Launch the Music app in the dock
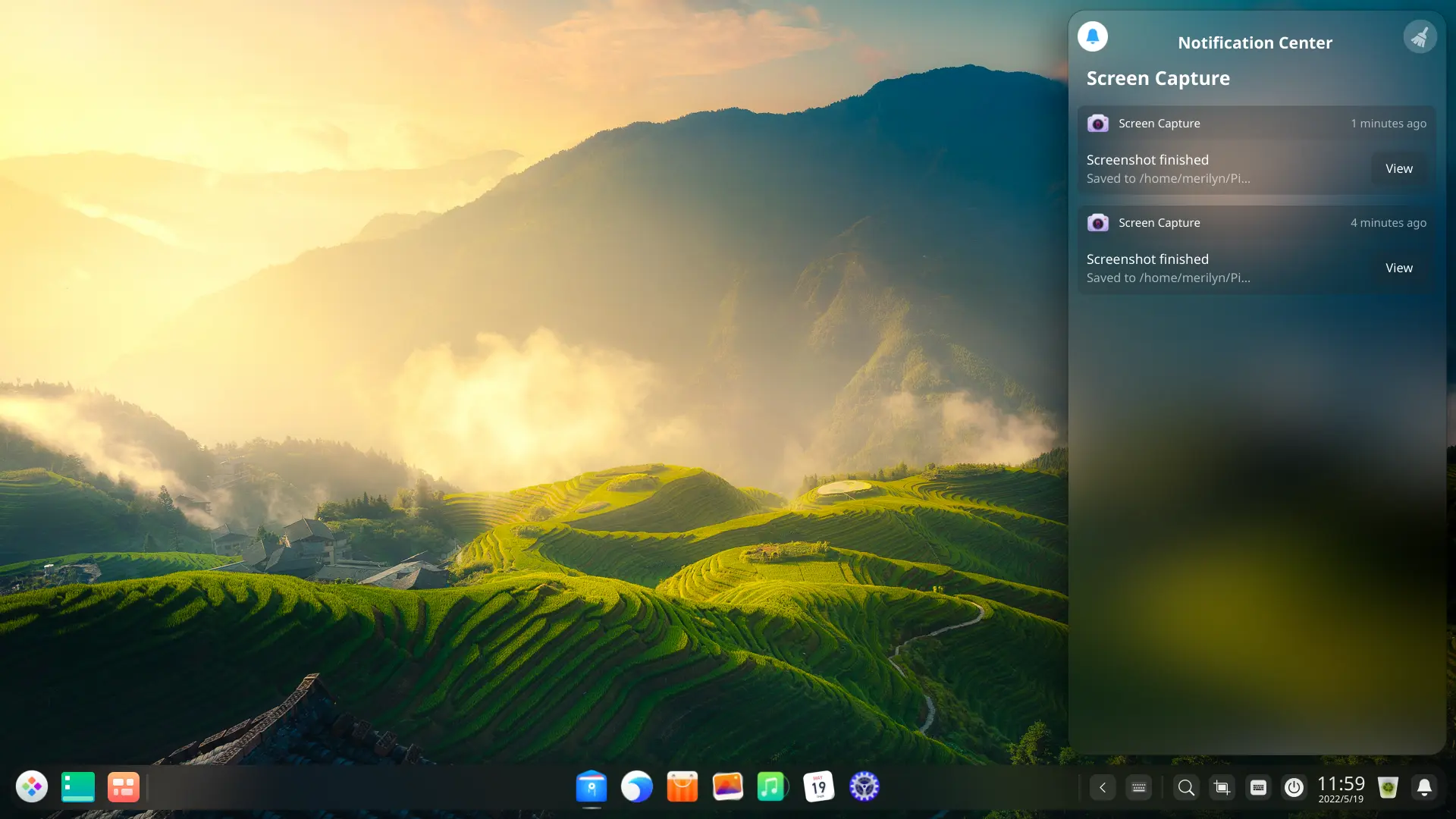This screenshot has height=819, width=1456. (x=772, y=787)
